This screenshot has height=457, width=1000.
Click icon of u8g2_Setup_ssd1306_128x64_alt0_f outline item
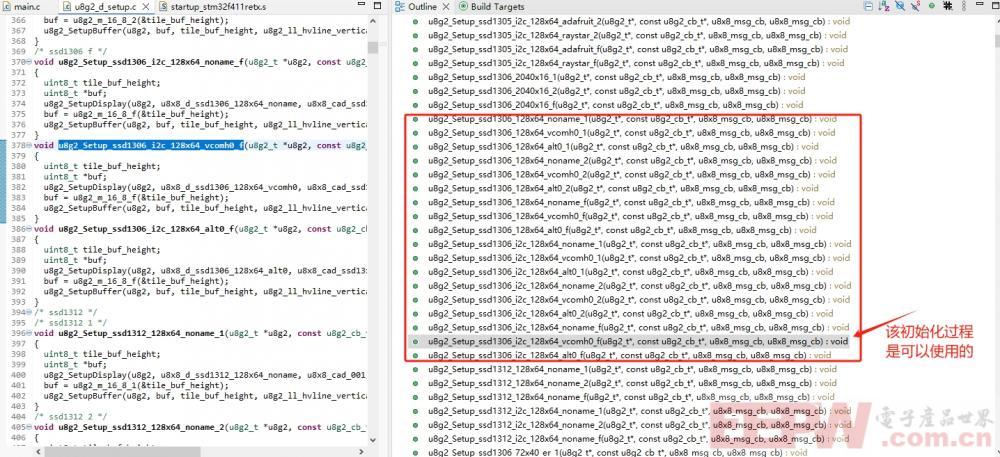pyautogui.click(x=415, y=230)
